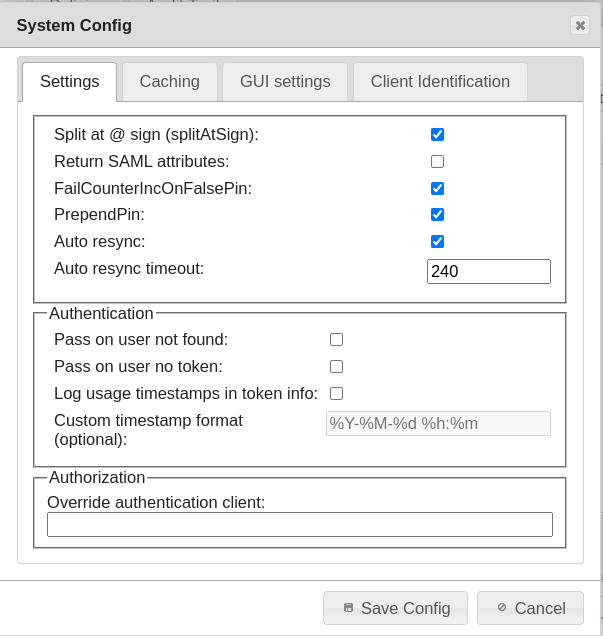Select the Settings tab
Viewport: 603px width, 636px height.
(70, 82)
